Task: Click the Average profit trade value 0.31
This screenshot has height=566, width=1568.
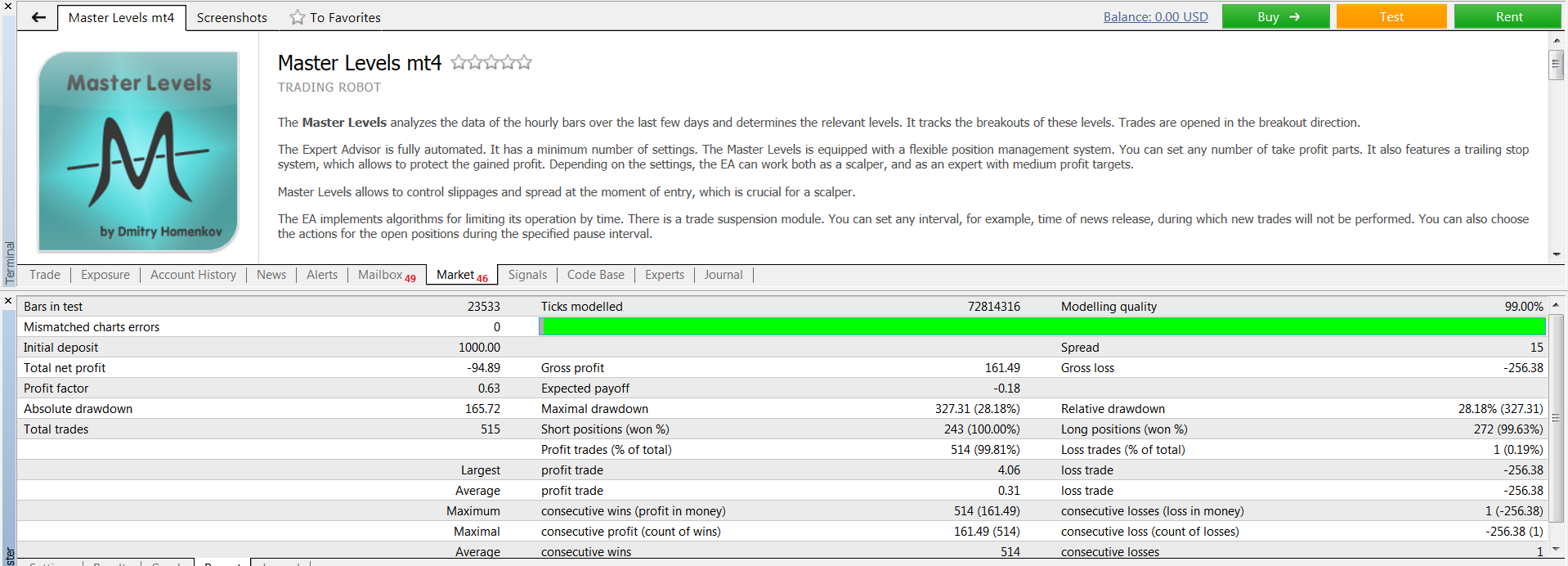Action: (1009, 491)
